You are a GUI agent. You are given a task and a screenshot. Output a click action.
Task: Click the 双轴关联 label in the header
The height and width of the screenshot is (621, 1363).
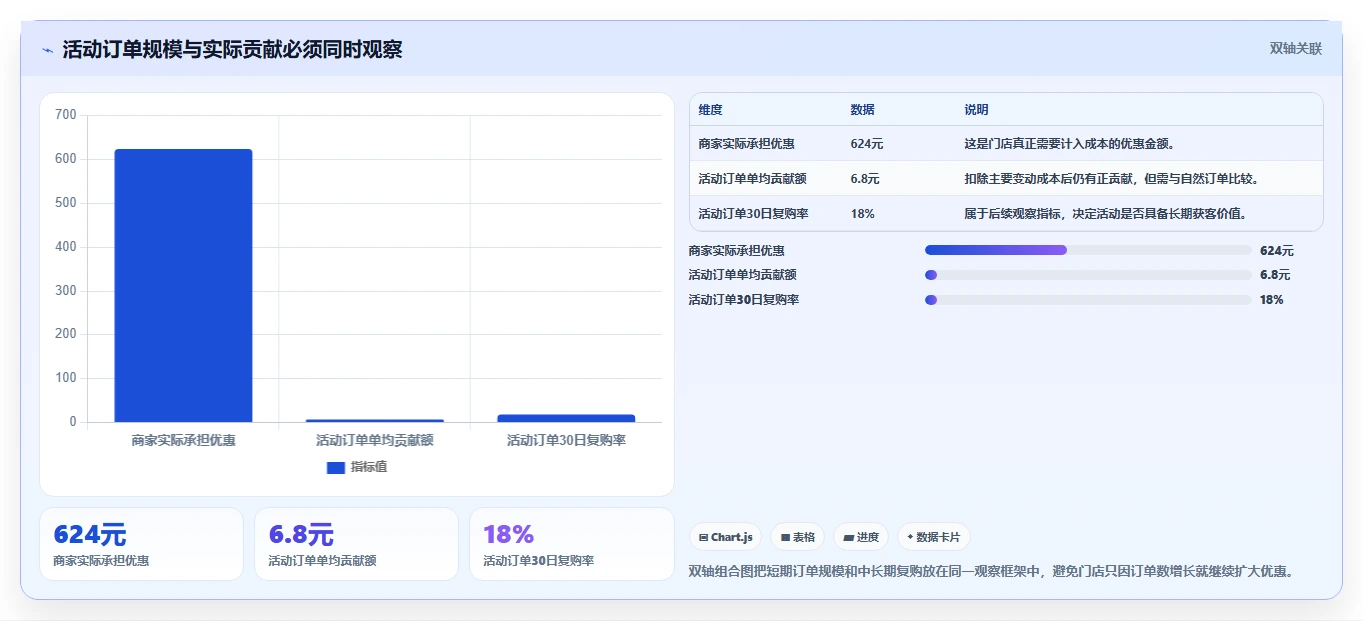click(1295, 48)
